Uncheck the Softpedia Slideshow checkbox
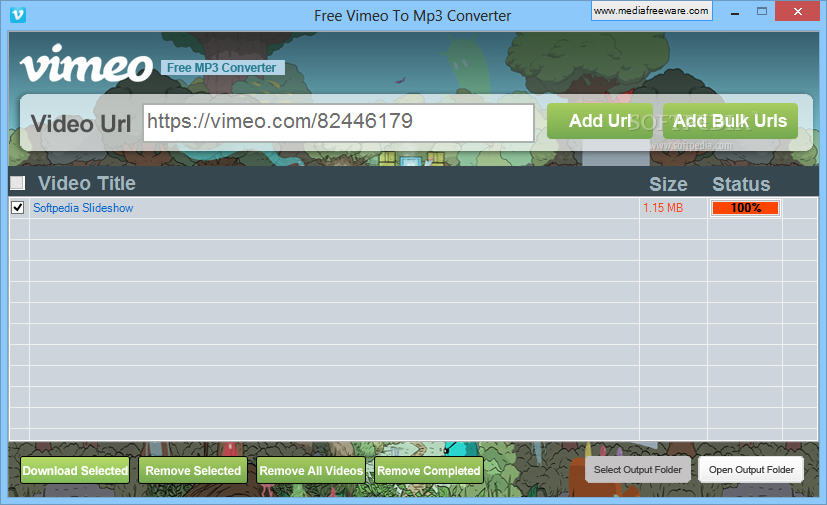 [x=18, y=207]
